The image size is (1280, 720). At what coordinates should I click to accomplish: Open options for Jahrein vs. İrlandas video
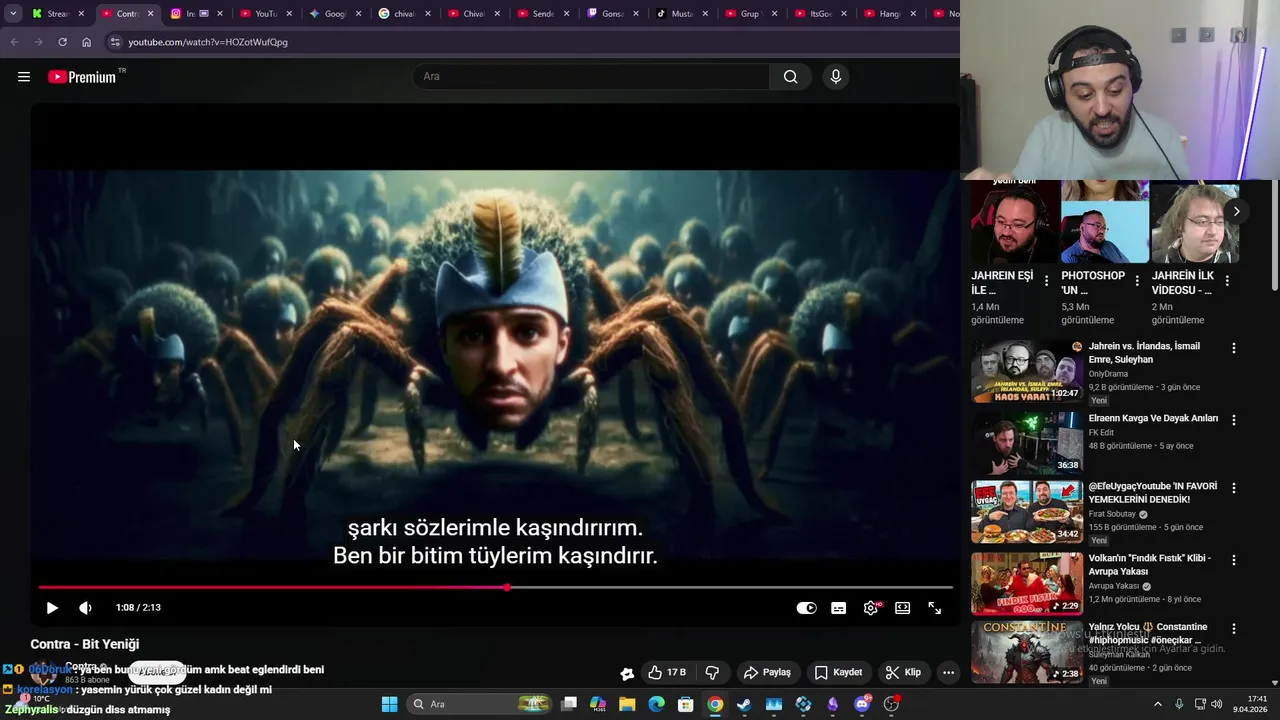[x=1233, y=348]
